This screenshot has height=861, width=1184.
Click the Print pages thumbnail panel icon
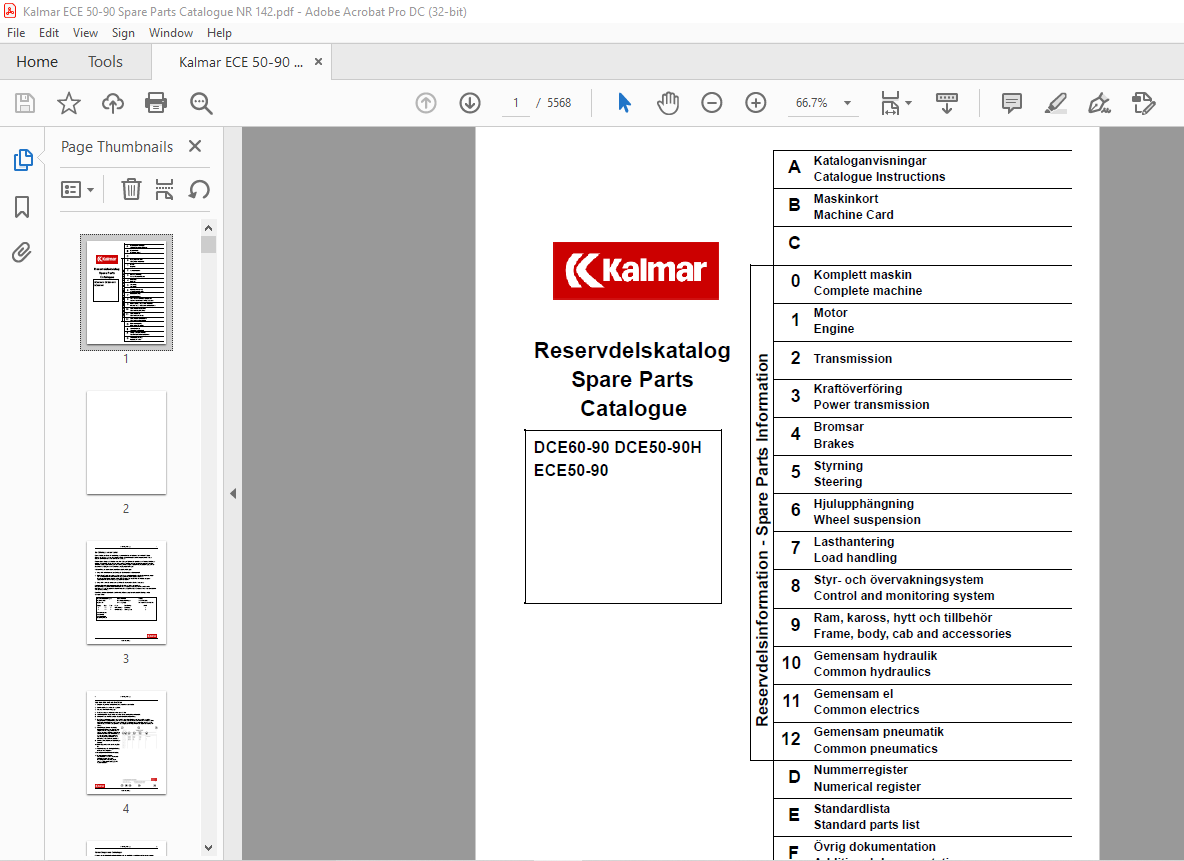pos(164,189)
